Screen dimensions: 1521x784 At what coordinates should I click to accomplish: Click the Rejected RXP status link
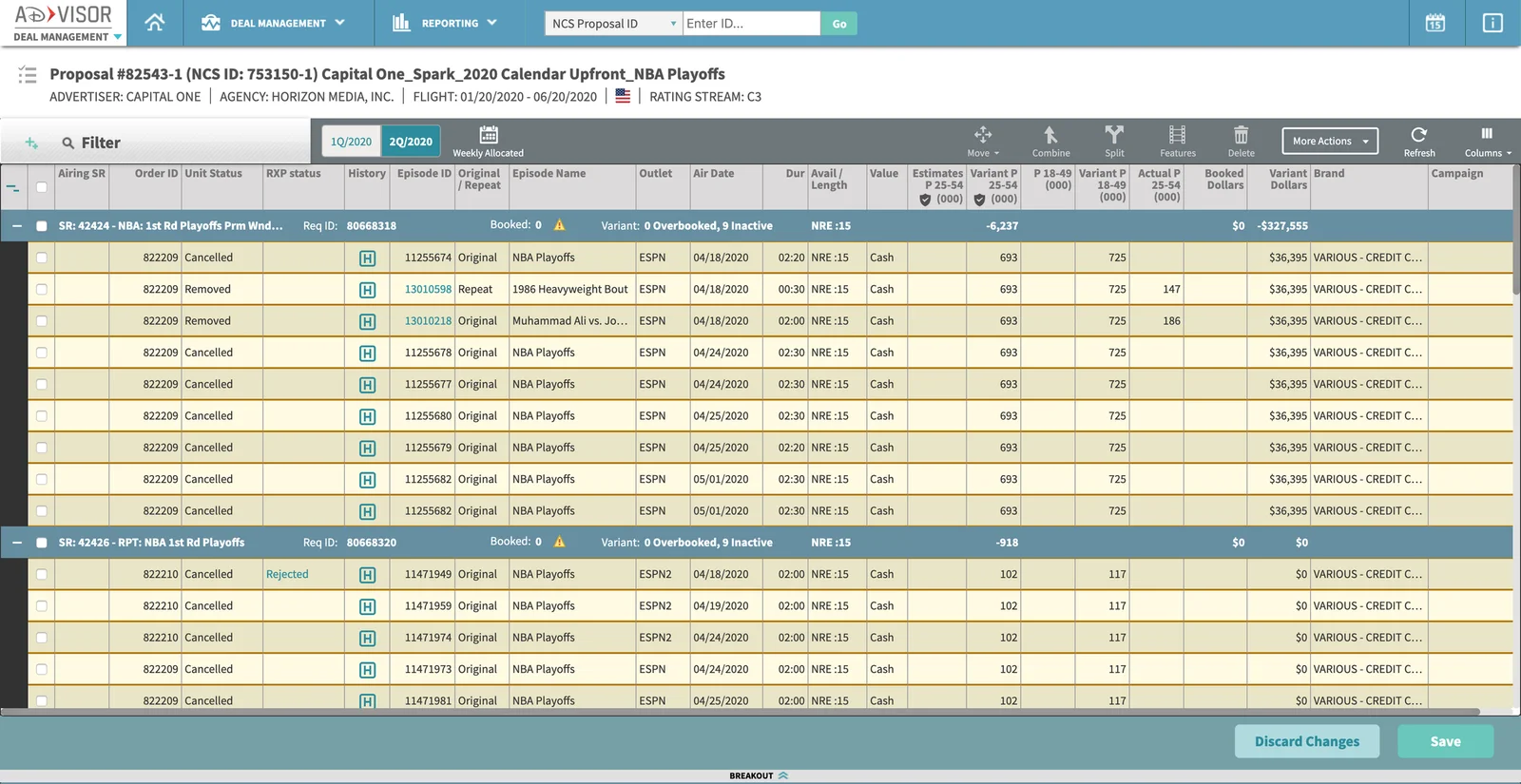287,574
